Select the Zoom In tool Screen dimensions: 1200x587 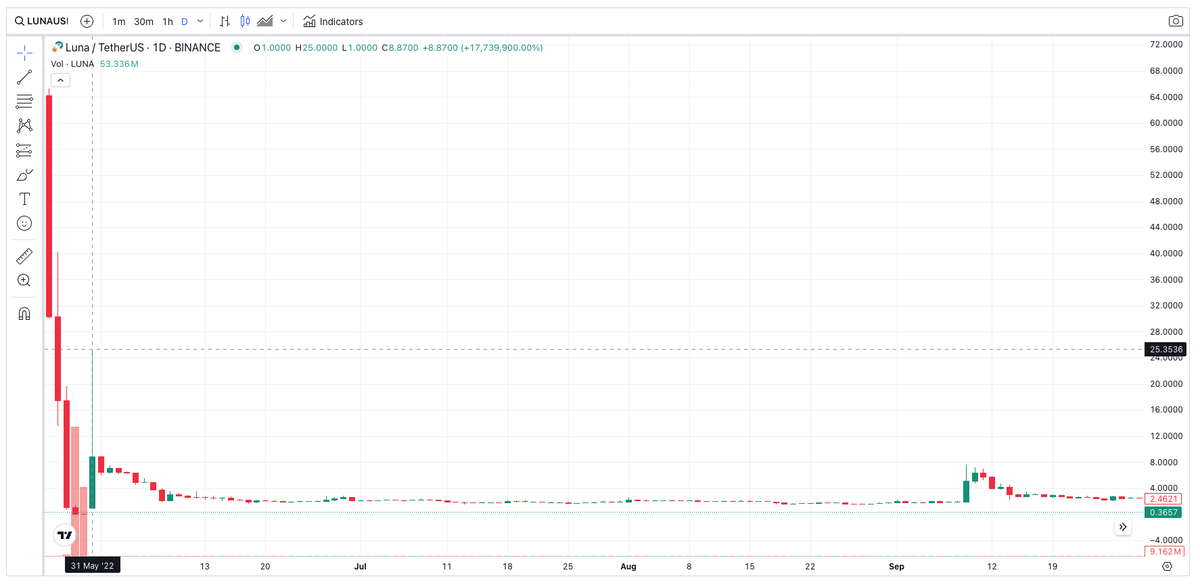pos(25,280)
